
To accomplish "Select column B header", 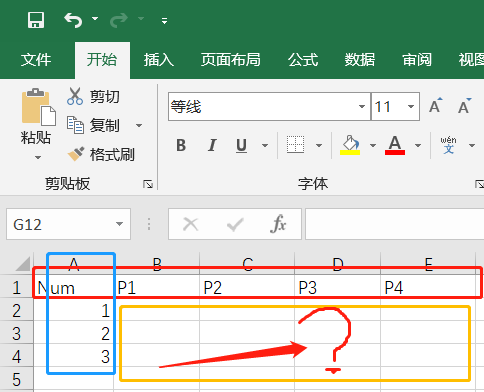I will [157, 264].
